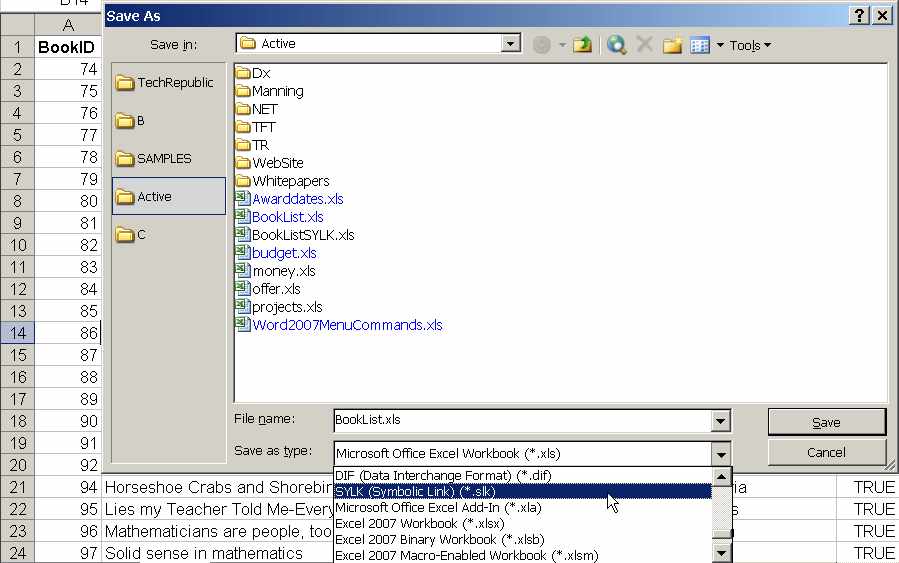Choose SYLK (Symbolic Link) file type
This screenshot has width=899, height=563.
coord(415,491)
